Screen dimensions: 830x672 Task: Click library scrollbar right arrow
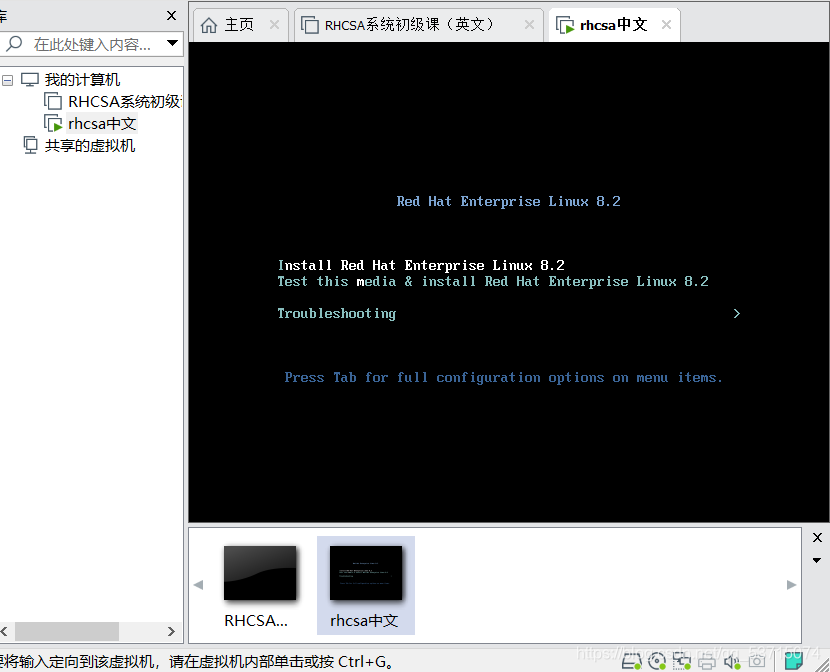pyautogui.click(x=171, y=631)
